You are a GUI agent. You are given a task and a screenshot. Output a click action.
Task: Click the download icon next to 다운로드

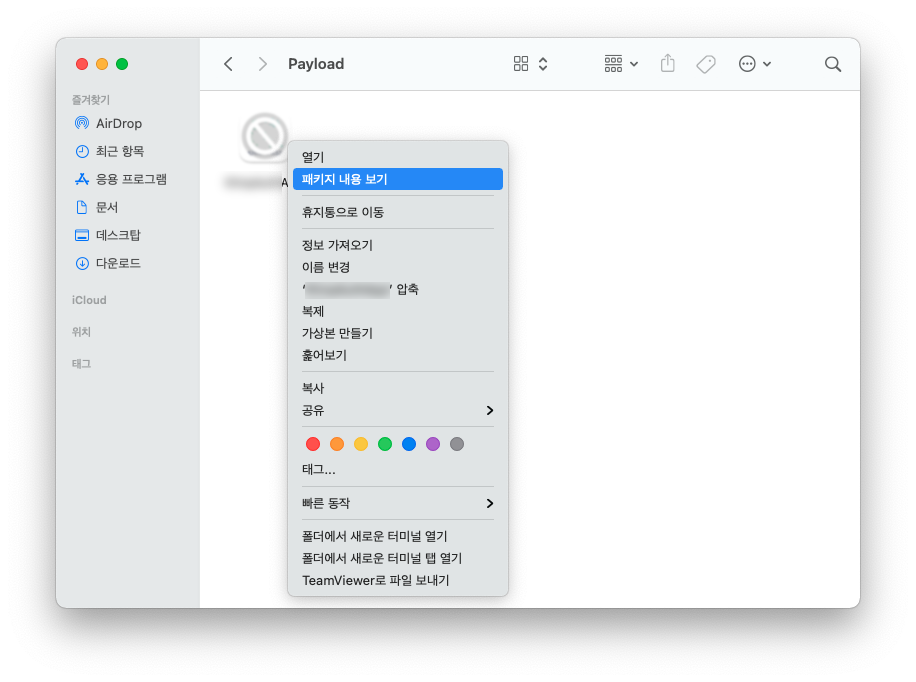pos(82,263)
